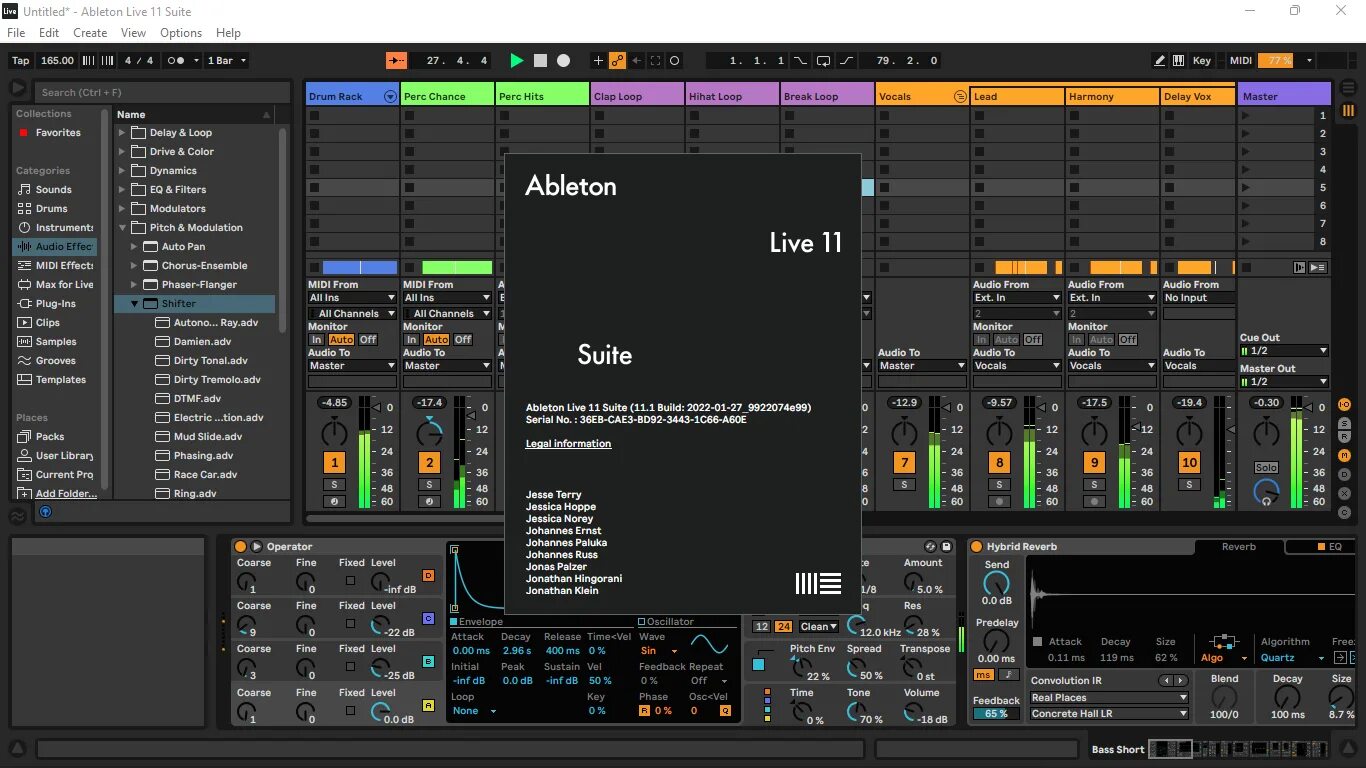This screenshot has width=1366, height=768.
Task: Toggle the Hybrid Reverb device activator
Action: (x=976, y=546)
